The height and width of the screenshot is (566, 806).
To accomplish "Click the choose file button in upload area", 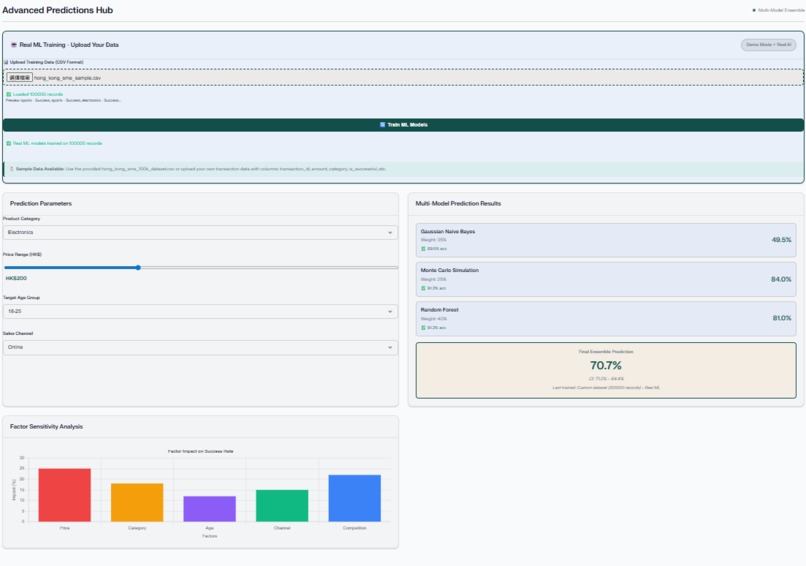I will (x=20, y=78).
